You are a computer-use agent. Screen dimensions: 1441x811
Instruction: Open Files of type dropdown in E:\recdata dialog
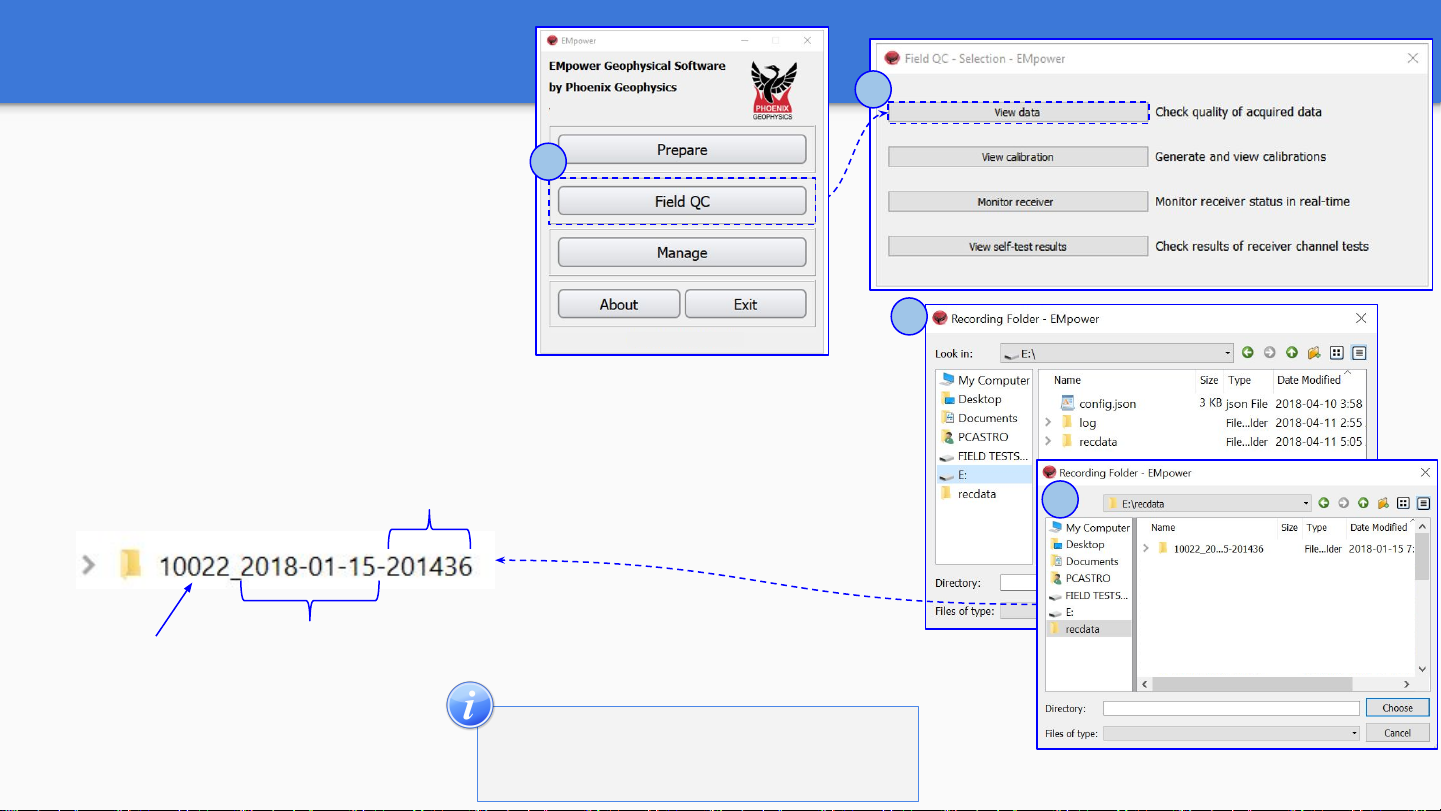[x=1232, y=733]
